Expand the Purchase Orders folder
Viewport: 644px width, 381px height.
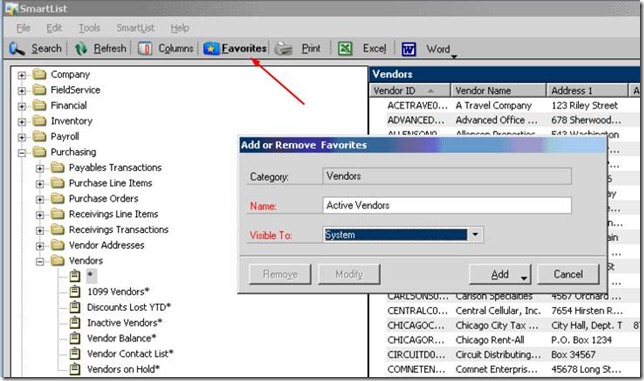click(x=40, y=200)
